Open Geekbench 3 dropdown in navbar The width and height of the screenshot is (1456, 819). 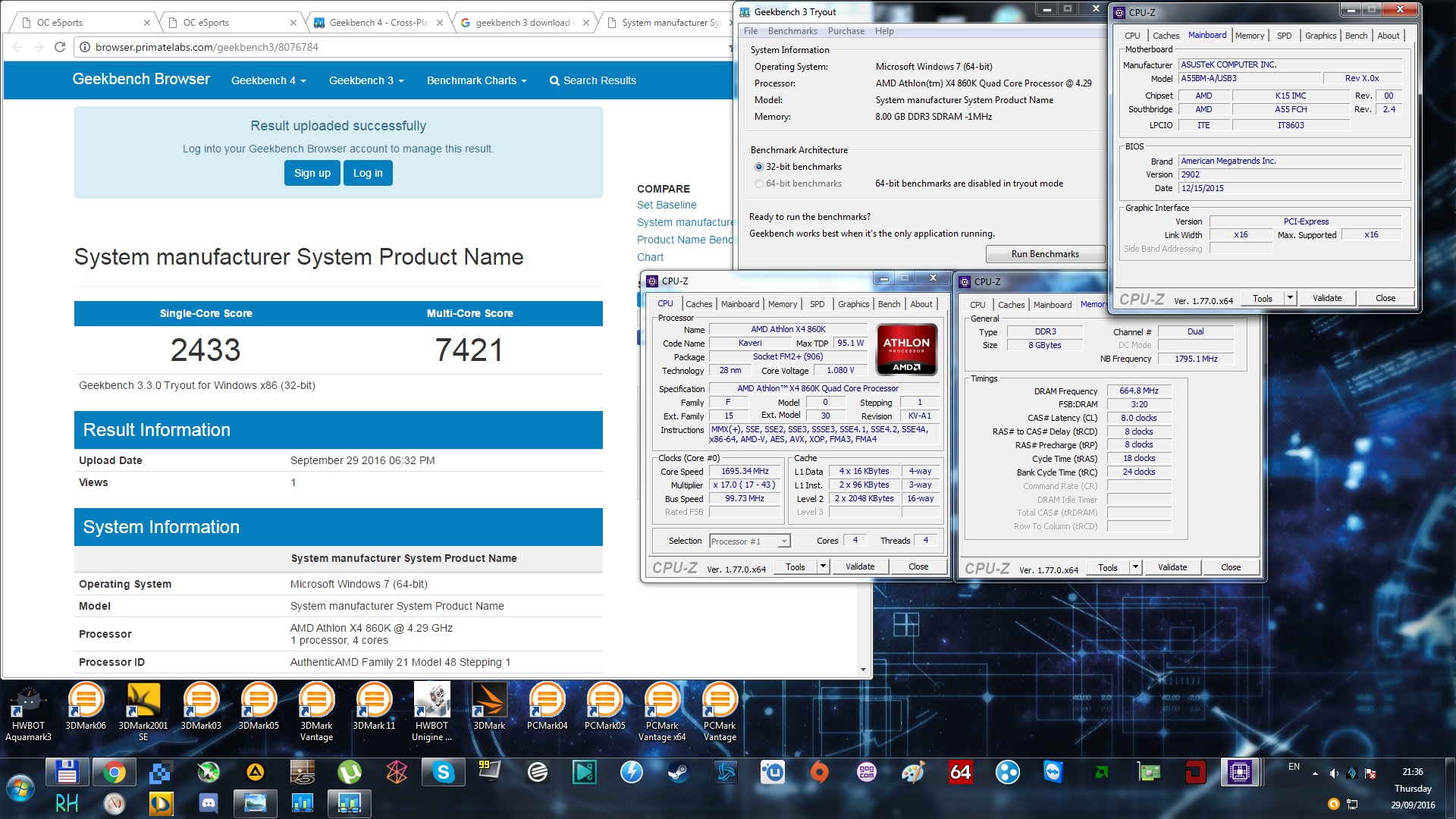click(x=366, y=80)
